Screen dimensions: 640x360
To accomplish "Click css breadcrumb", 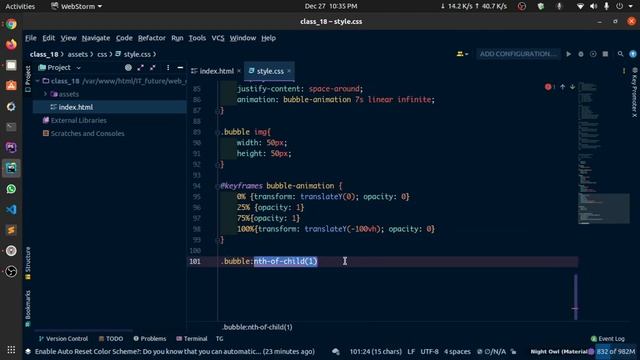I will tap(102, 54).
